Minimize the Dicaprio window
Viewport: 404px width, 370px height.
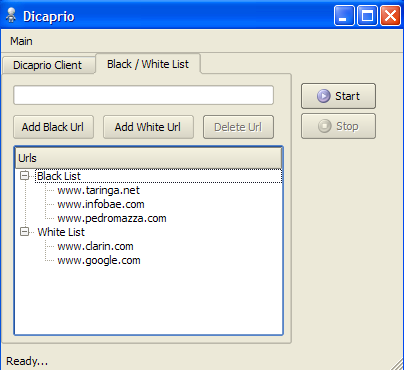click(x=344, y=15)
